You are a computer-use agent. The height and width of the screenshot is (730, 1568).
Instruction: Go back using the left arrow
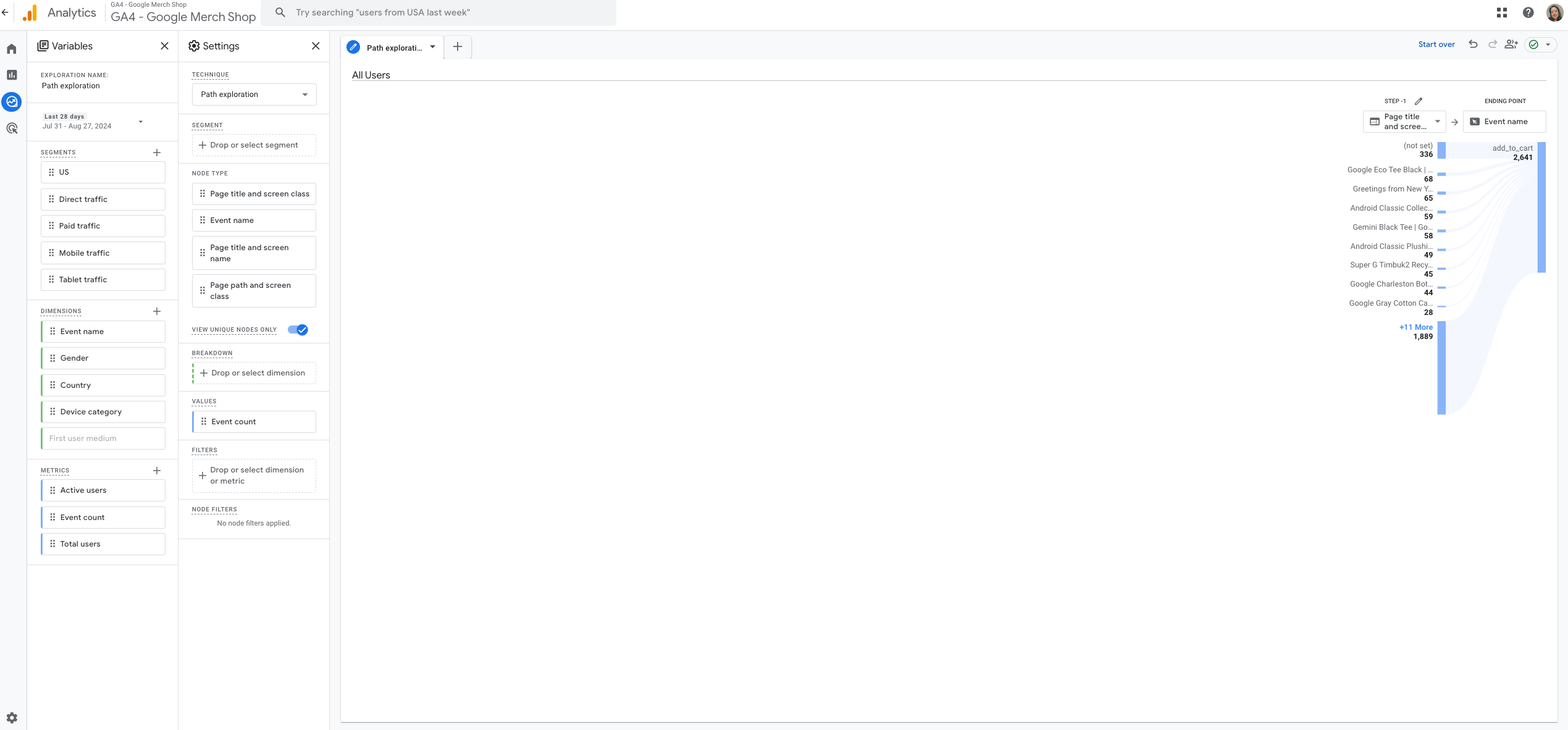click(5, 12)
